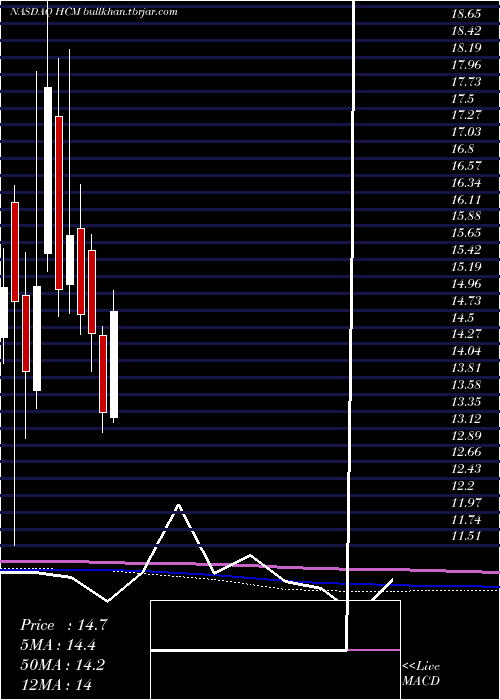This screenshot has height=700, width=500.
Task: Click the last white candlestick on the right
Action: [x=114, y=364]
